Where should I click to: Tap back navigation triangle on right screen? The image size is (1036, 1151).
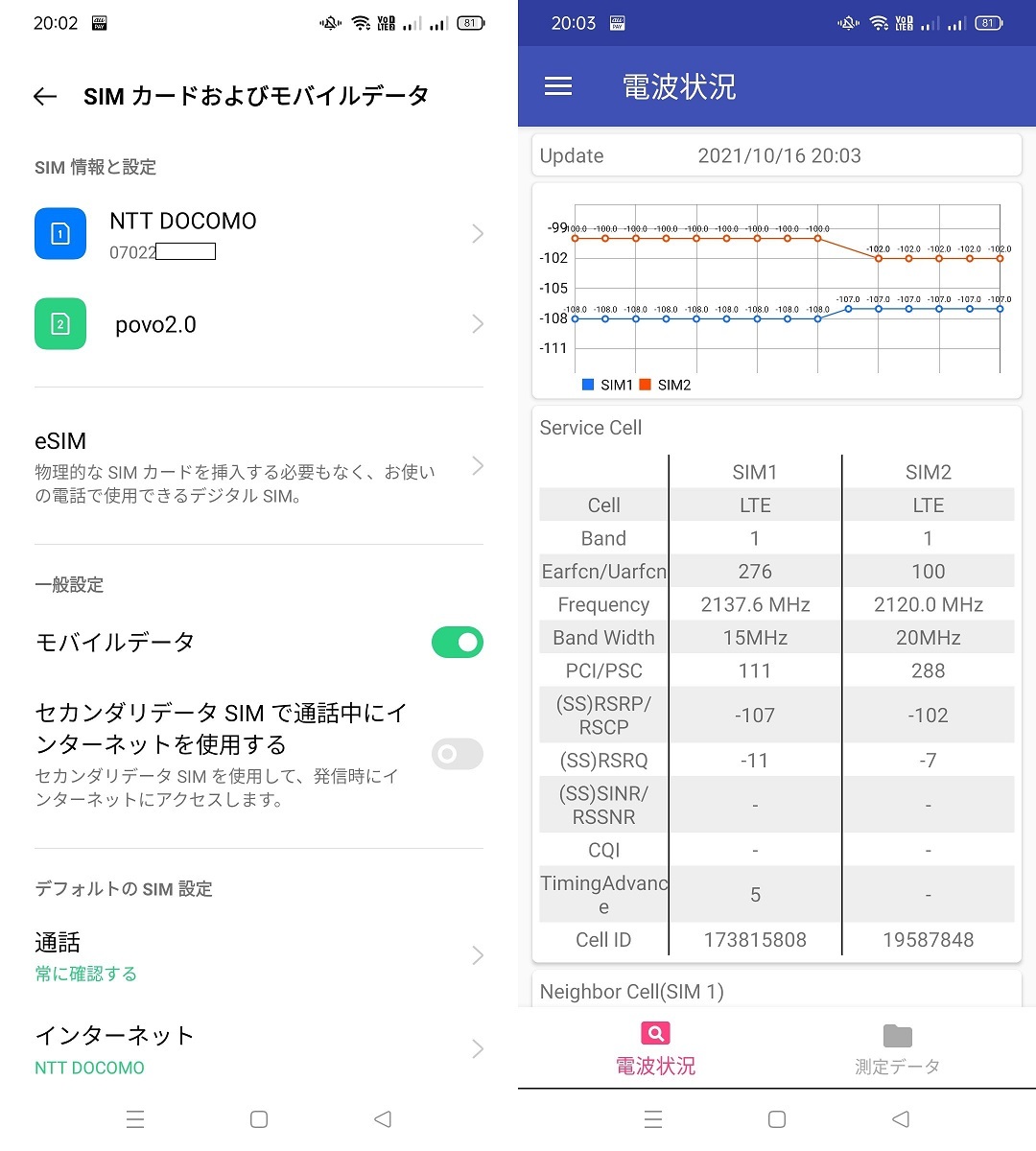901,1118
